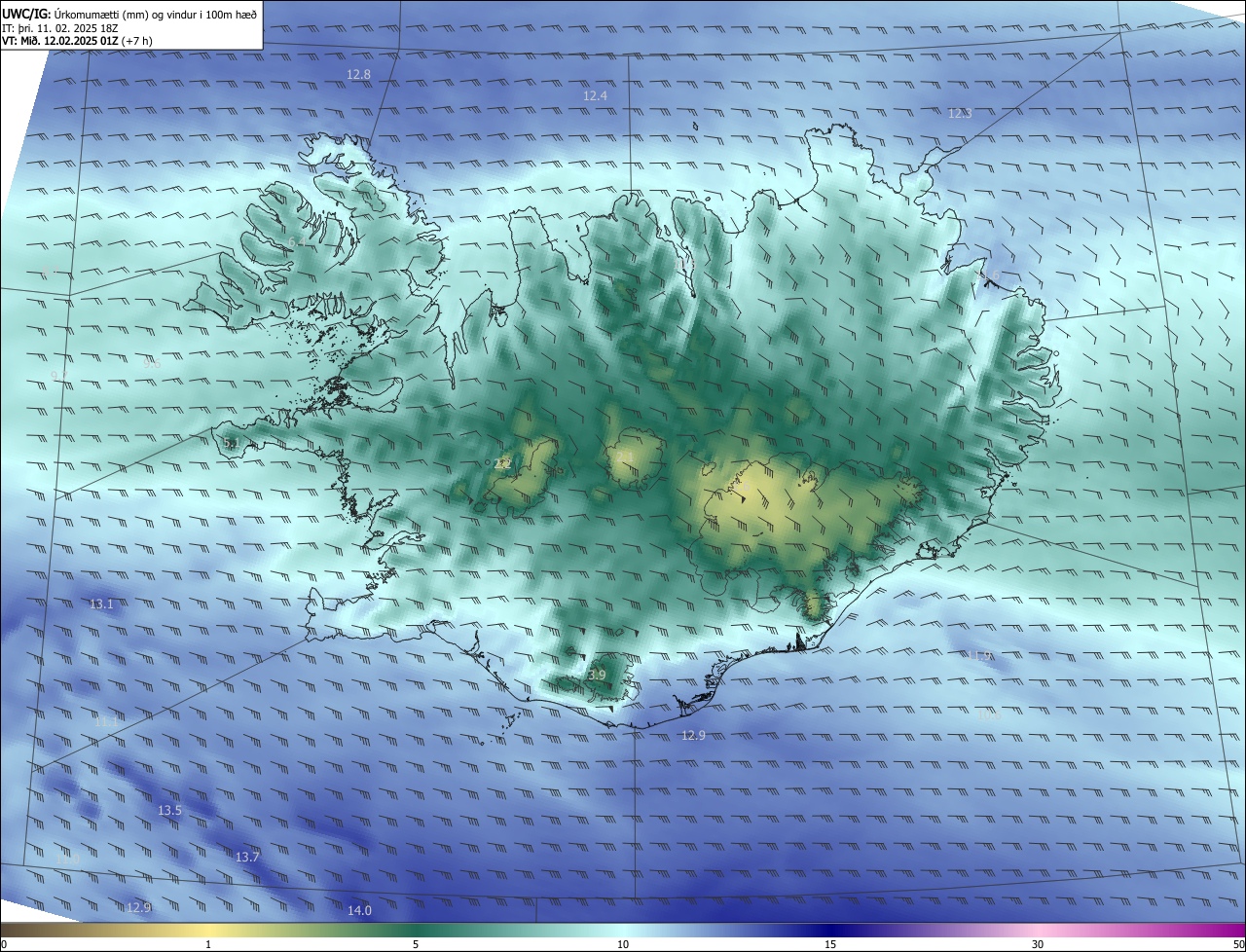Click the 15 tick on color scale
Image resolution: width=1246 pixels, height=952 pixels.
(830, 944)
